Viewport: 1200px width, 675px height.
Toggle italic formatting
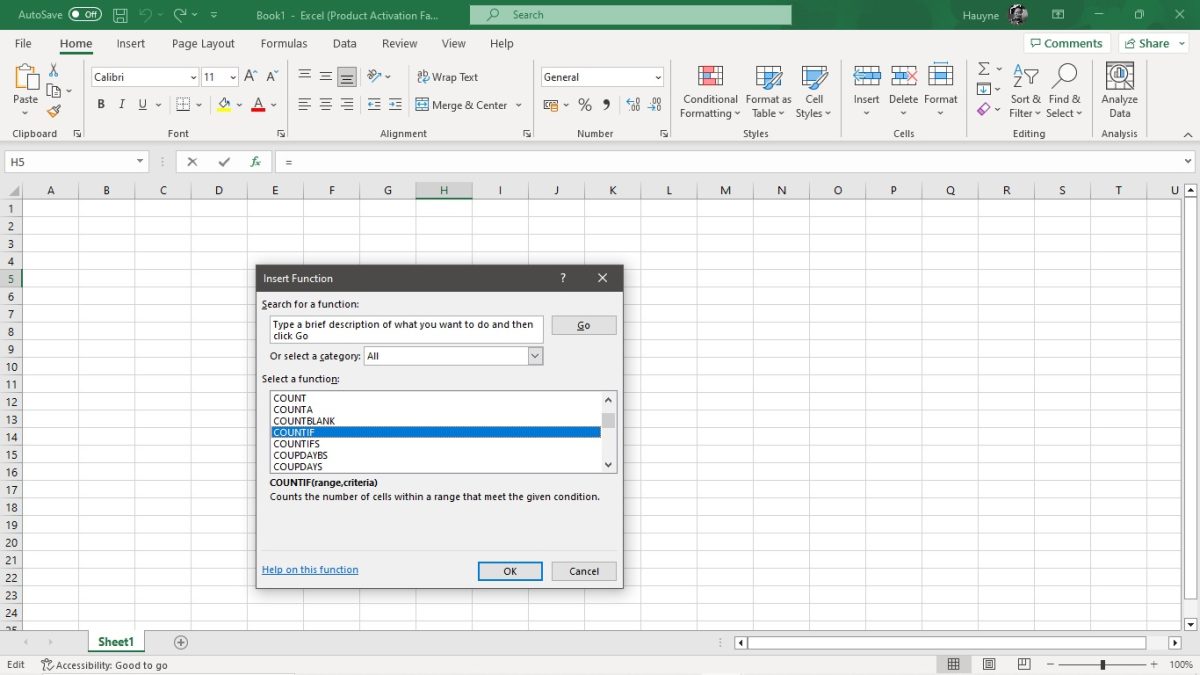click(x=121, y=103)
